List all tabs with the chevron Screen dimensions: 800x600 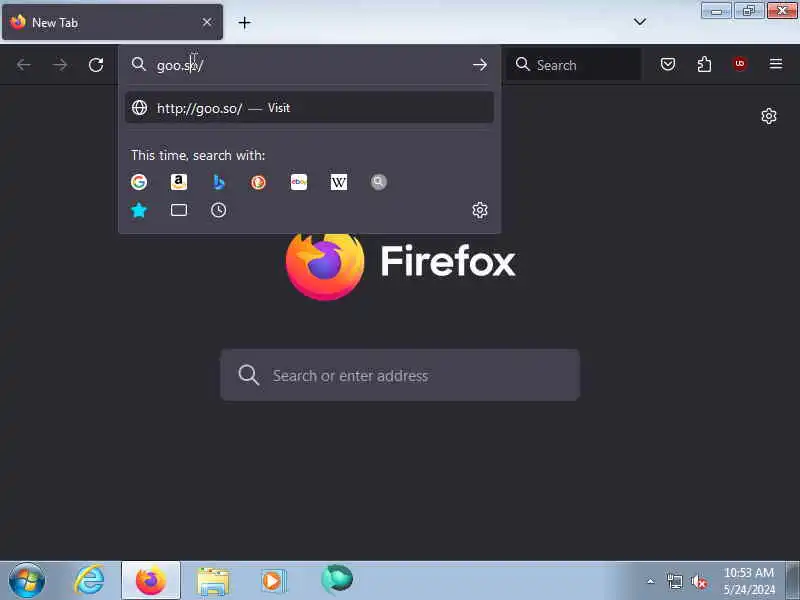639,22
